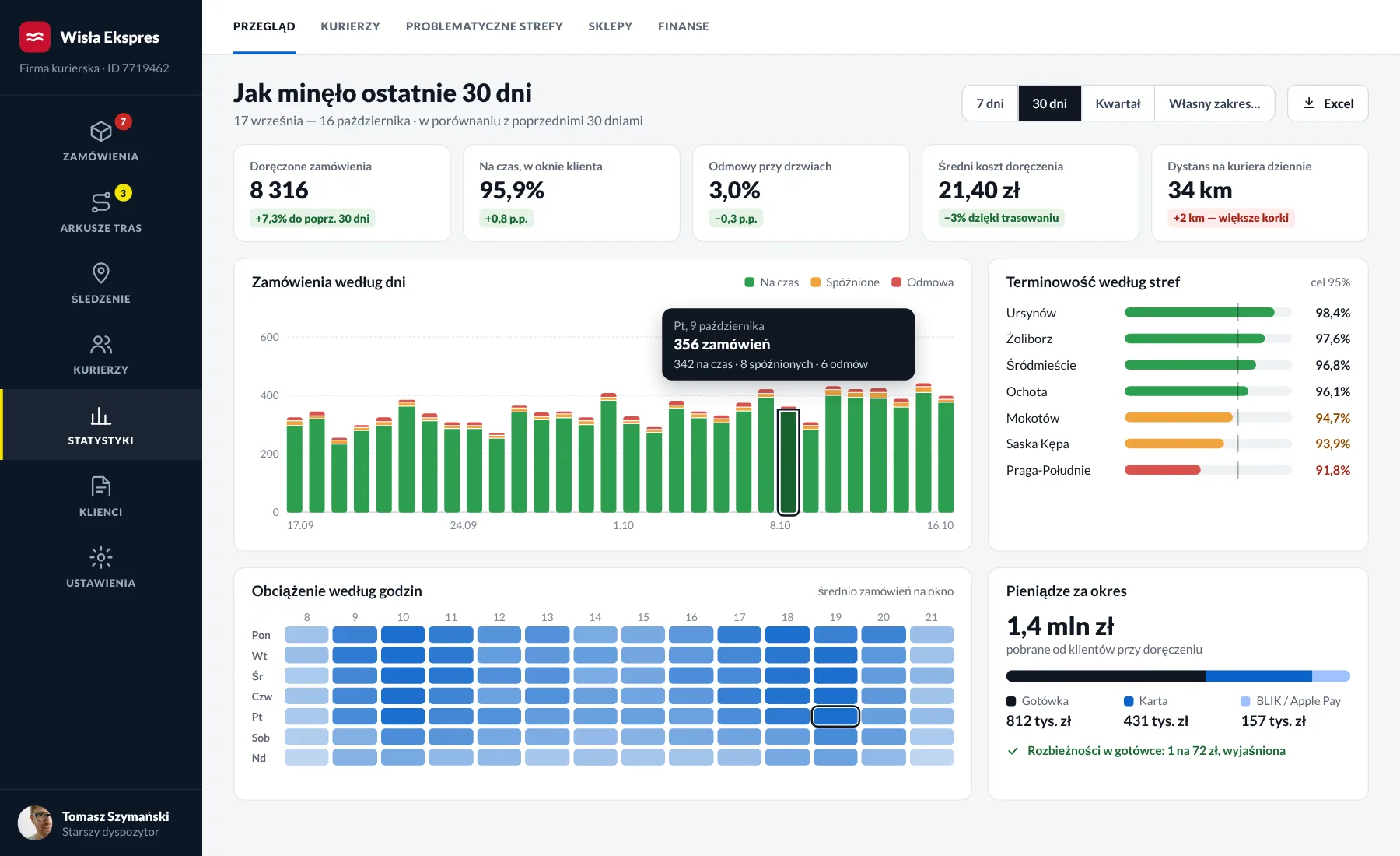Select the 7 dni range

[x=990, y=103]
